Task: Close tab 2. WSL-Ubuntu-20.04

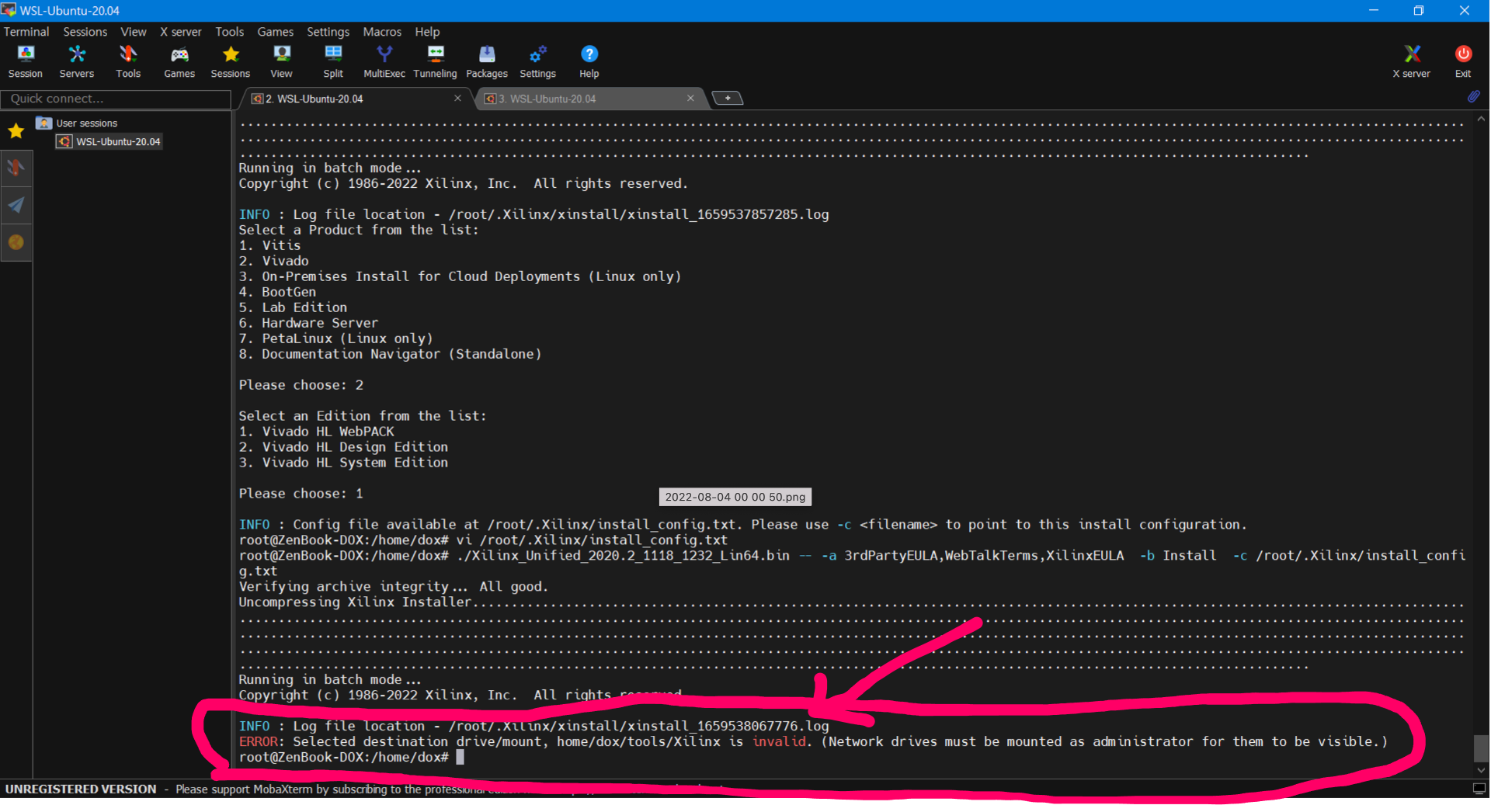Action: [x=457, y=98]
